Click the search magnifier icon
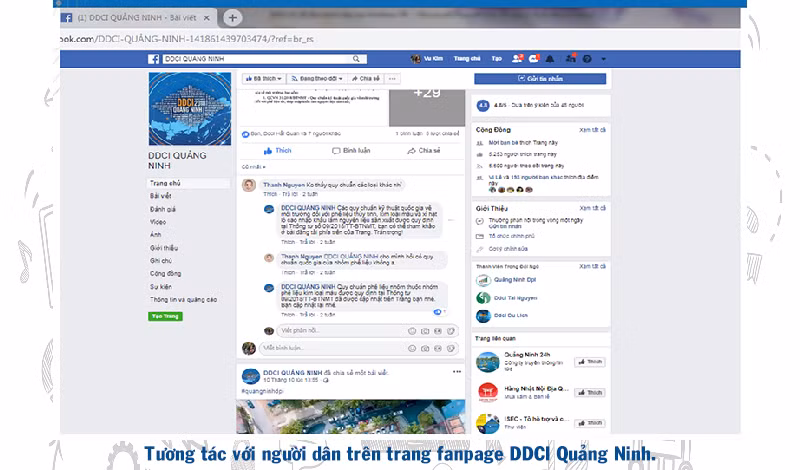The width and height of the screenshot is (800, 470). (356, 59)
